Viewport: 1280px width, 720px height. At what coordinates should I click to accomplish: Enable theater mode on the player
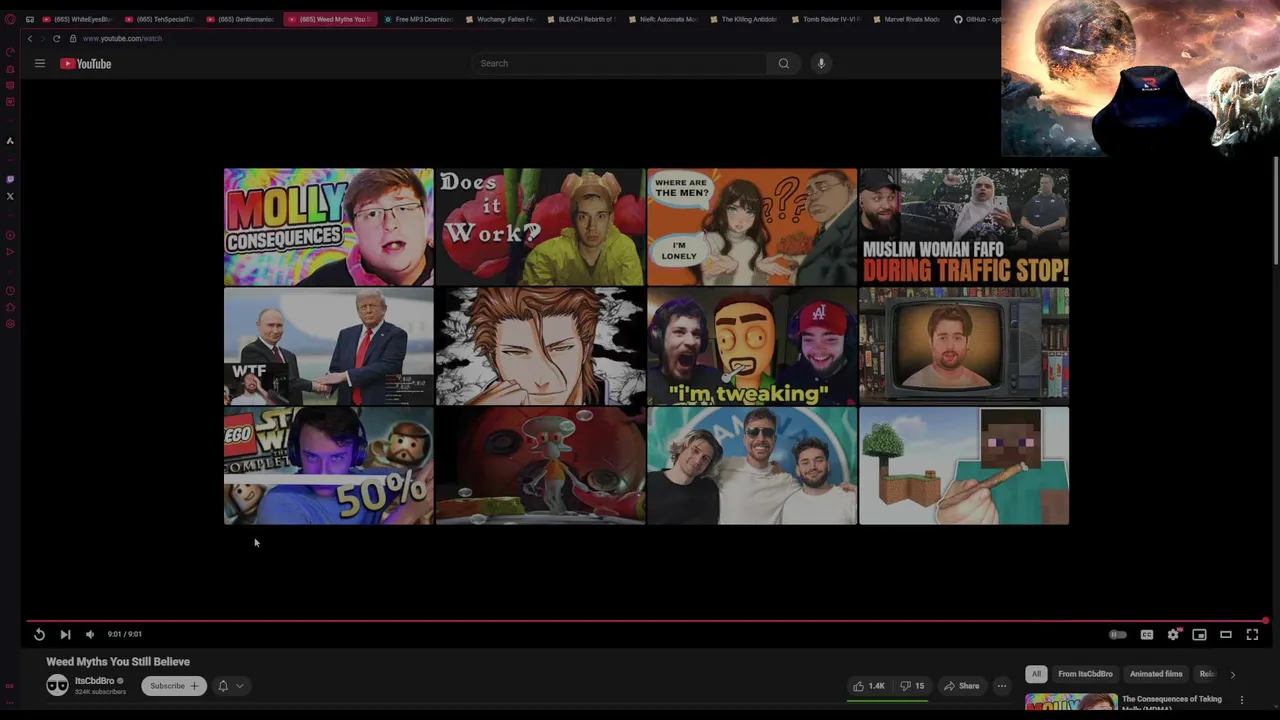pyautogui.click(x=1225, y=634)
